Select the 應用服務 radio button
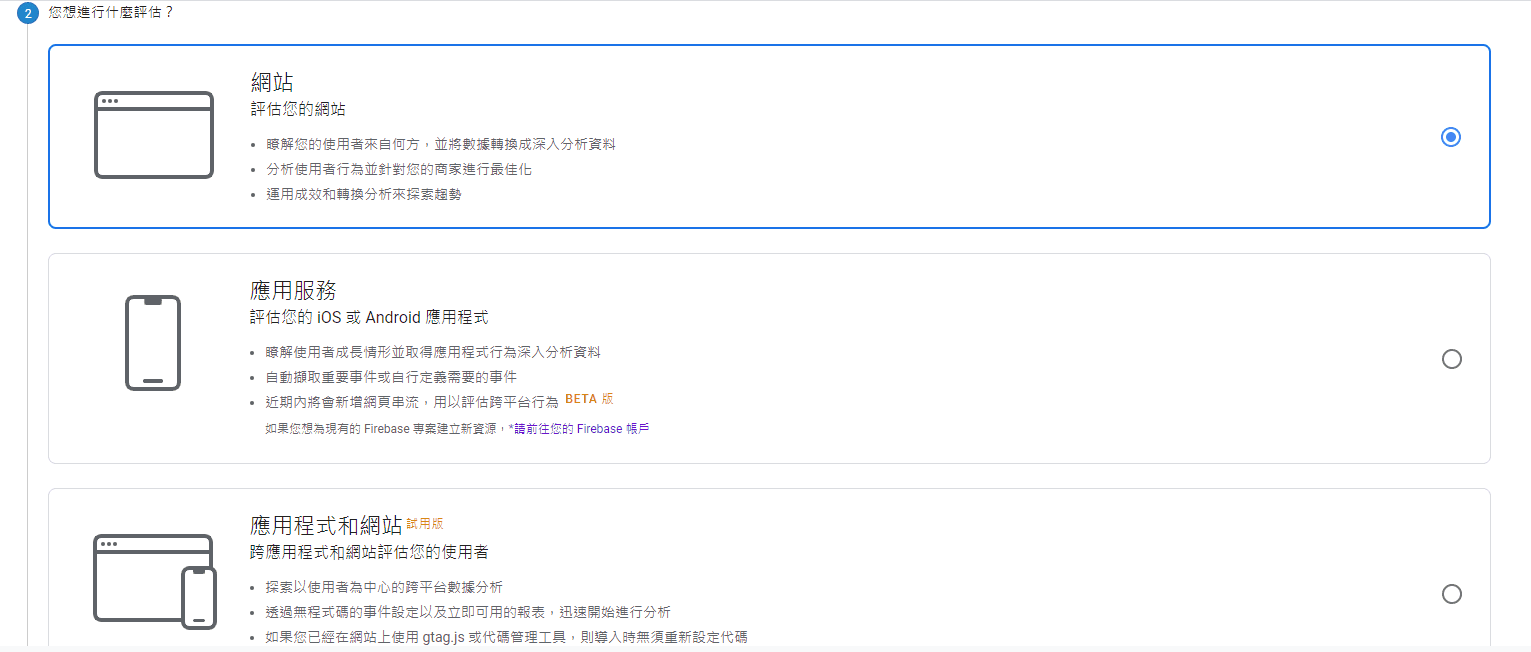The image size is (1531, 652). click(1451, 359)
